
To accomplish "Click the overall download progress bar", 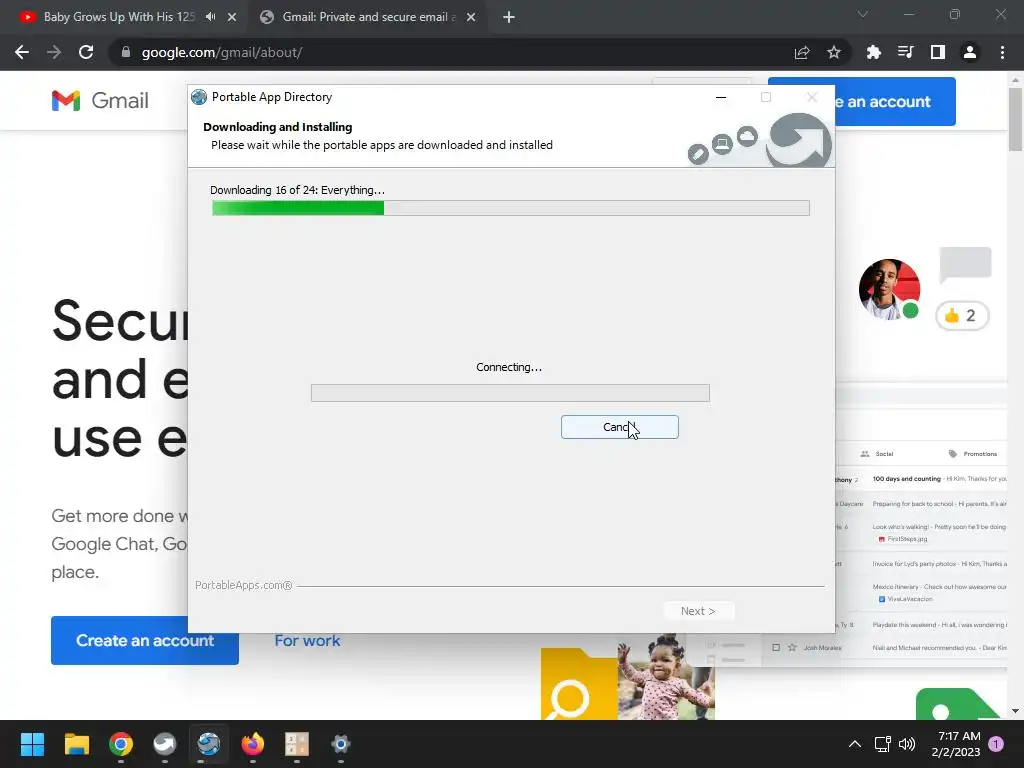I will [x=510, y=208].
